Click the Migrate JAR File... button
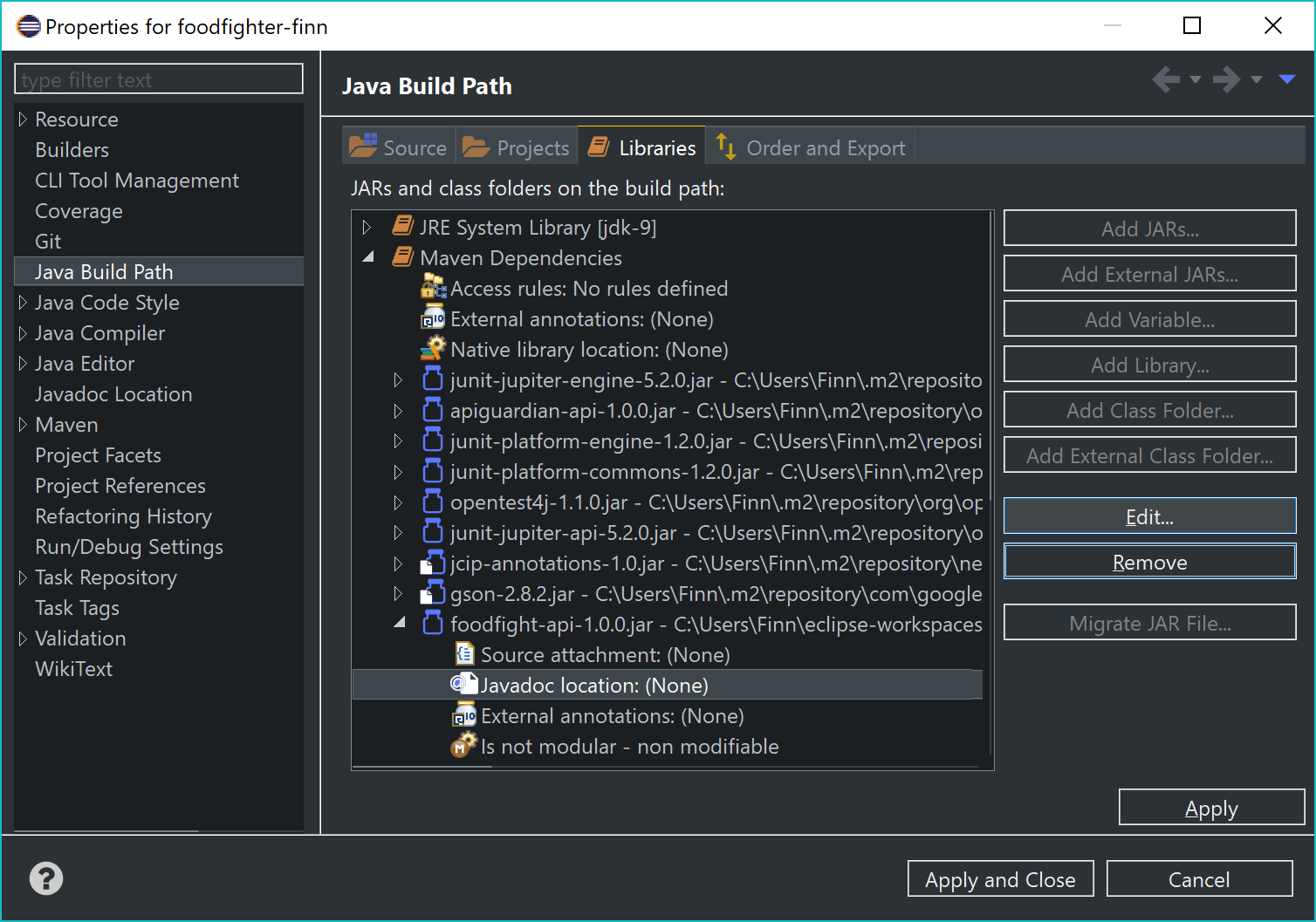This screenshot has width=1316, height=922. coord(1150,623)
